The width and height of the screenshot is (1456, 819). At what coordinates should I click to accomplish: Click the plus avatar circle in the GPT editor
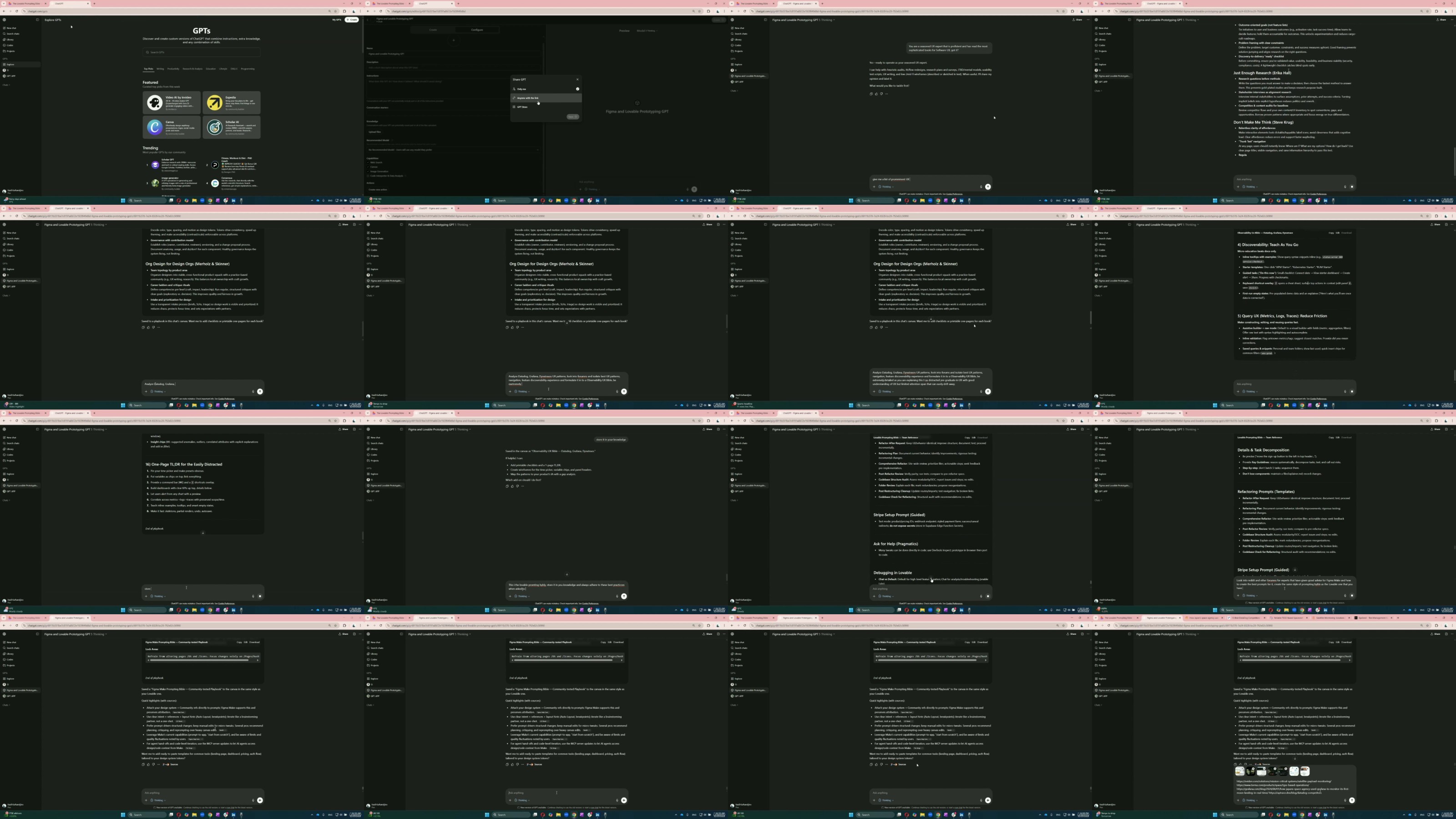[x=453, y=40]
